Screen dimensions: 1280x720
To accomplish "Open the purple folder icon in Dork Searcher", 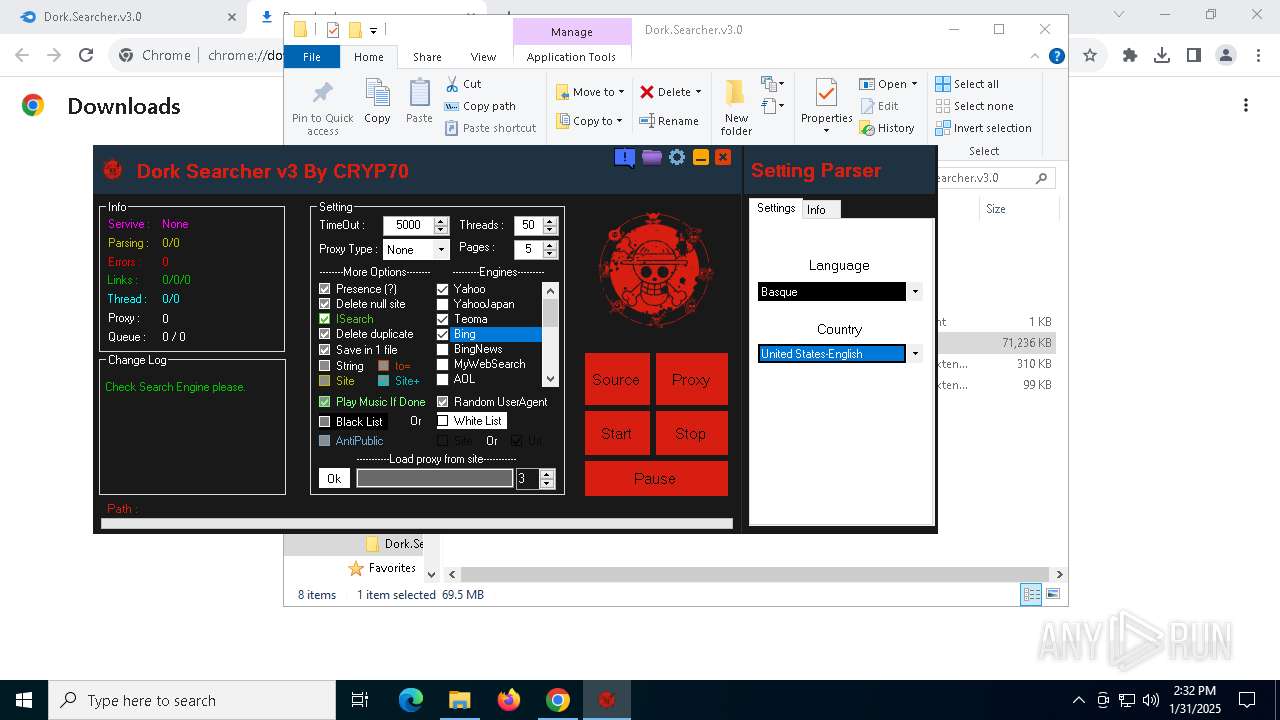I will pos(652,157).
